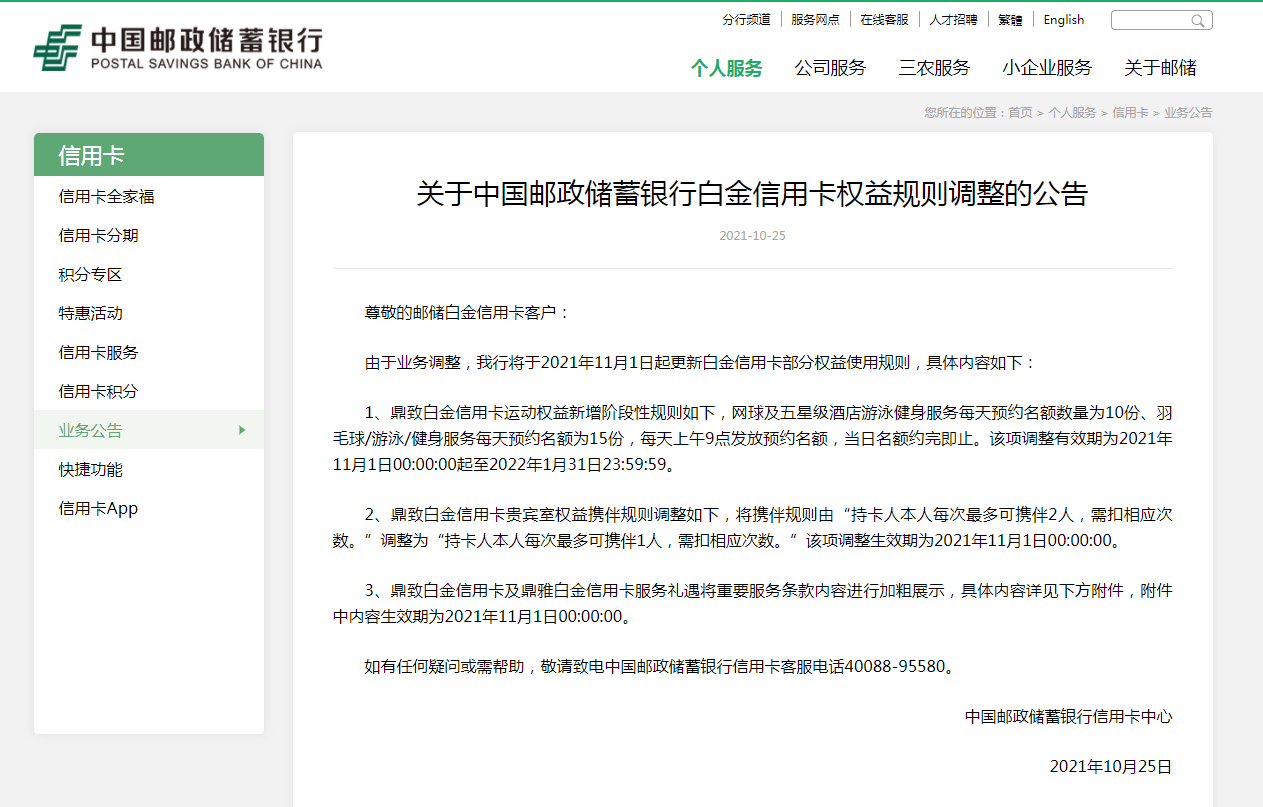The image size is (1263, 807).
Task: Click 首页 in the breadcrumb
Action: point(1020,113)
